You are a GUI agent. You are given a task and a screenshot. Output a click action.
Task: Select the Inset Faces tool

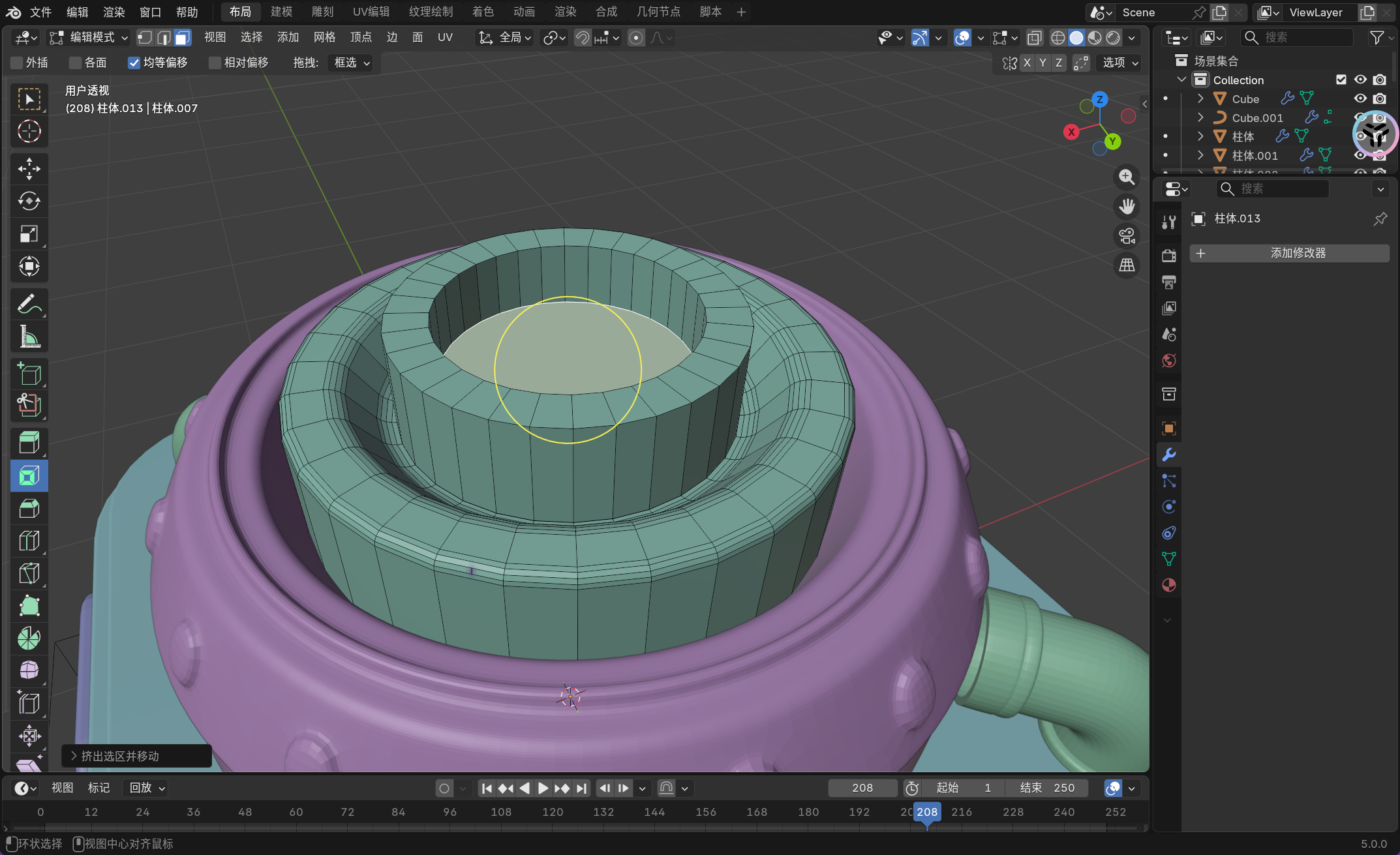coord(29,476)
